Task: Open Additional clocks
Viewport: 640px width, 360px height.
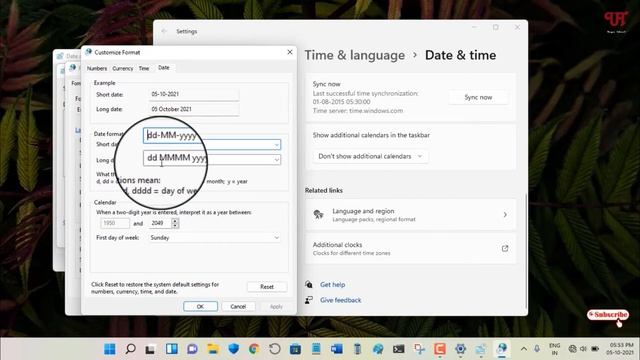Action: pyautogui.click(x=410, y=248)
